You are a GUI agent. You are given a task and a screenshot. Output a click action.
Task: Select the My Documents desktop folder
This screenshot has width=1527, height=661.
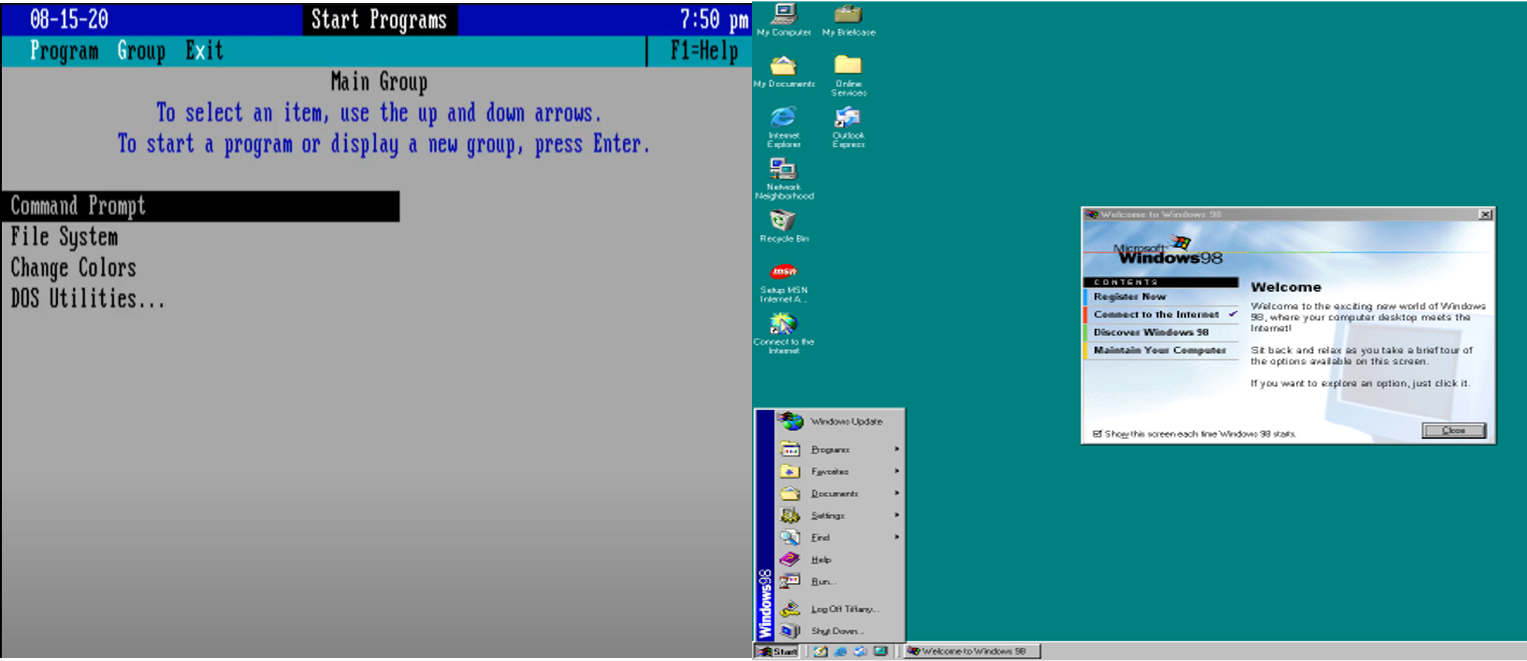coord(783,71)
